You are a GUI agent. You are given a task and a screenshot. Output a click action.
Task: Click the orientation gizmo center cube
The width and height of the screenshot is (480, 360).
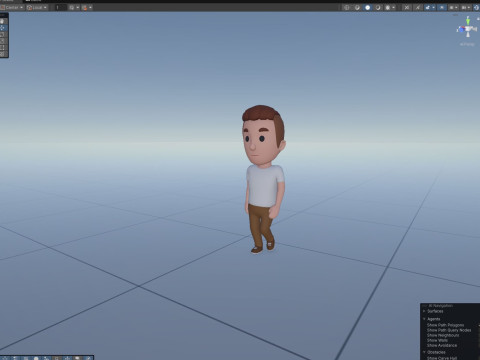(468, 29)
